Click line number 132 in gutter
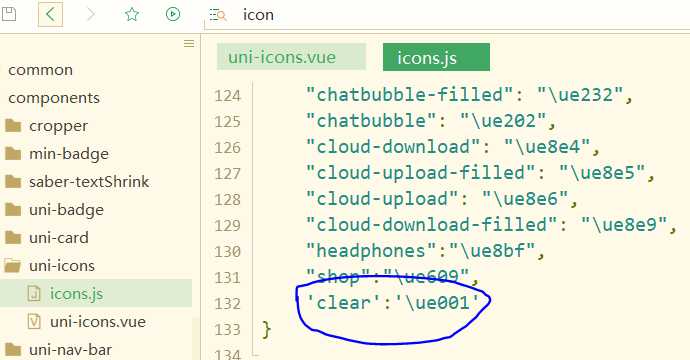690x360 pixels. coord(228,304)
